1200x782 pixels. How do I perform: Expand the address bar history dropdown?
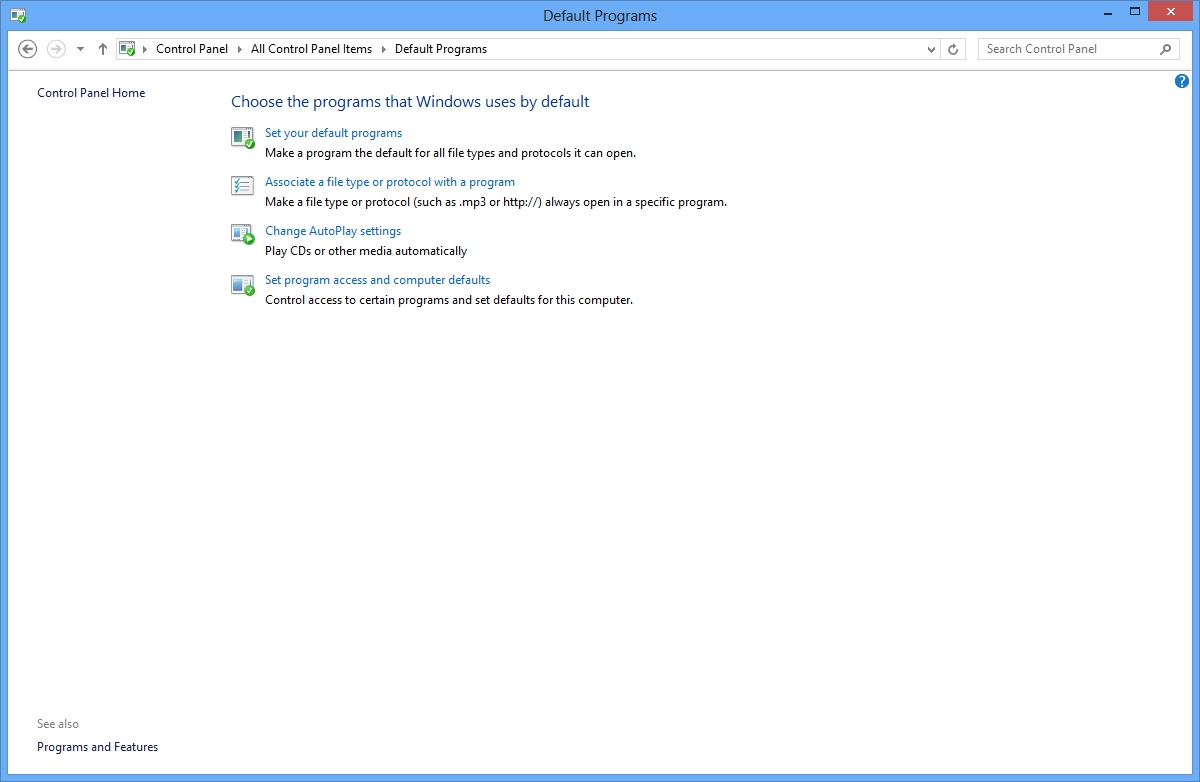click(x=932, y=49)
